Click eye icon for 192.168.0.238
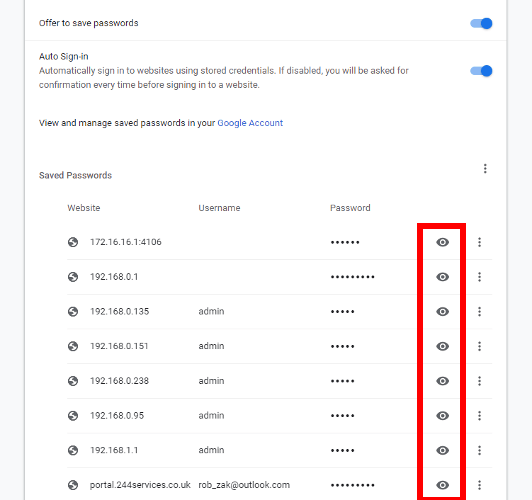This screenshot has width=532, height=500. 442,381
